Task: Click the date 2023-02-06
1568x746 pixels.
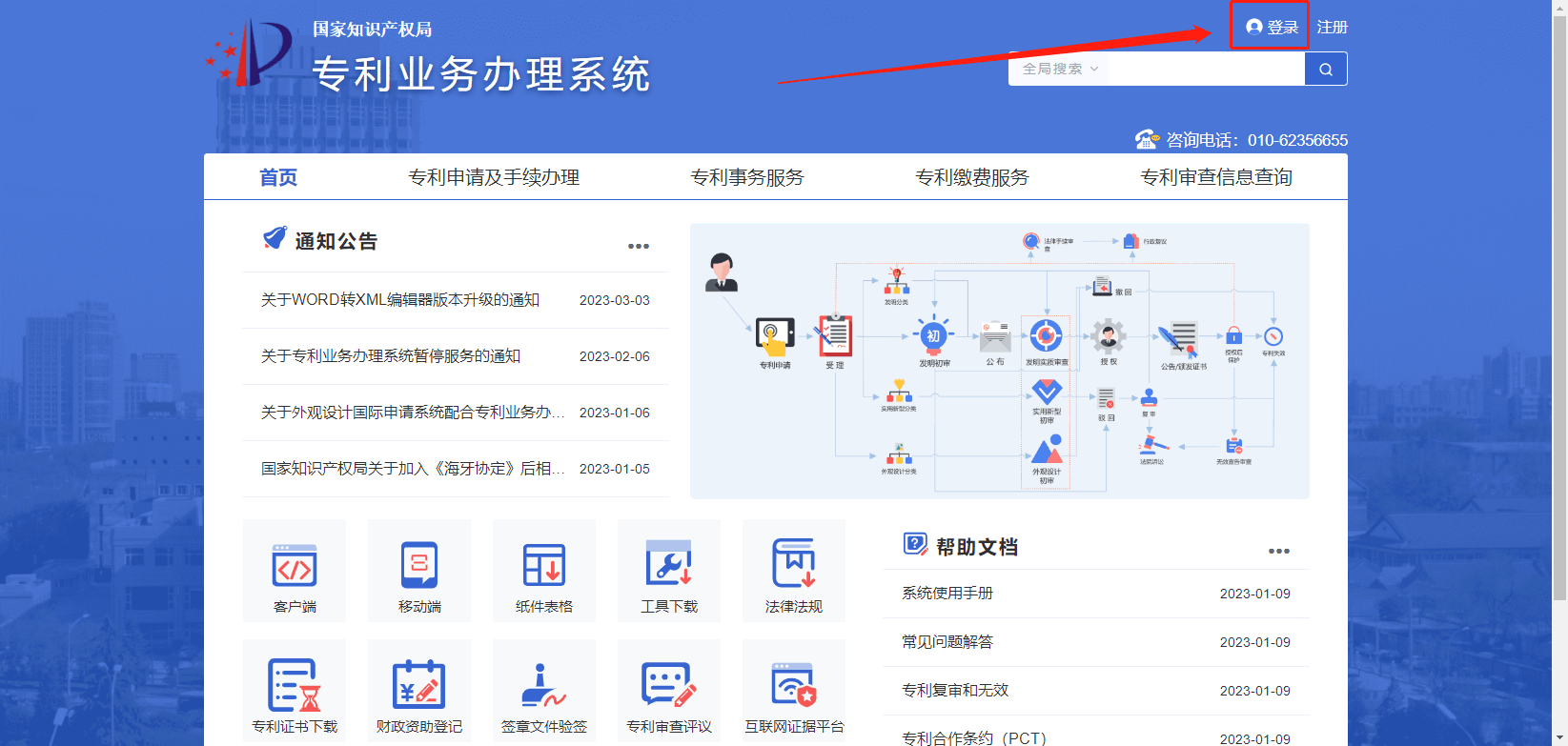Action: pyautogui.click(x=615, y=356)
